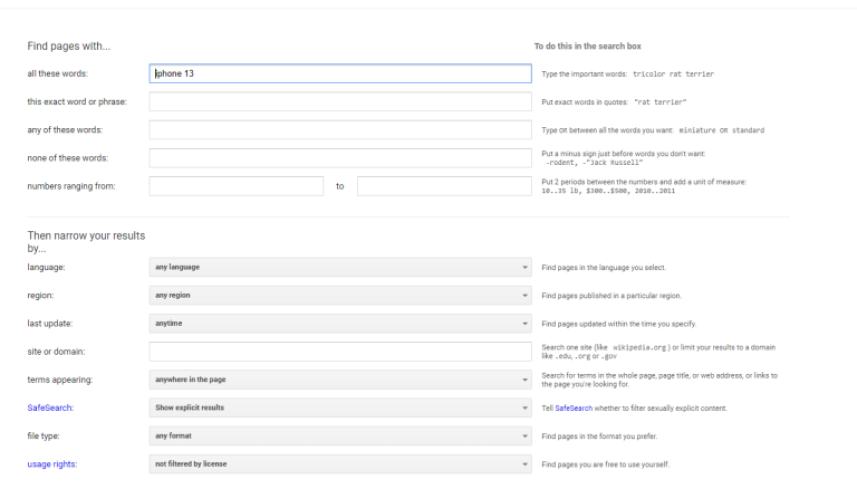Open the 'any language' dropdown
Screen dimensions: 857x482
coord(340,268)
